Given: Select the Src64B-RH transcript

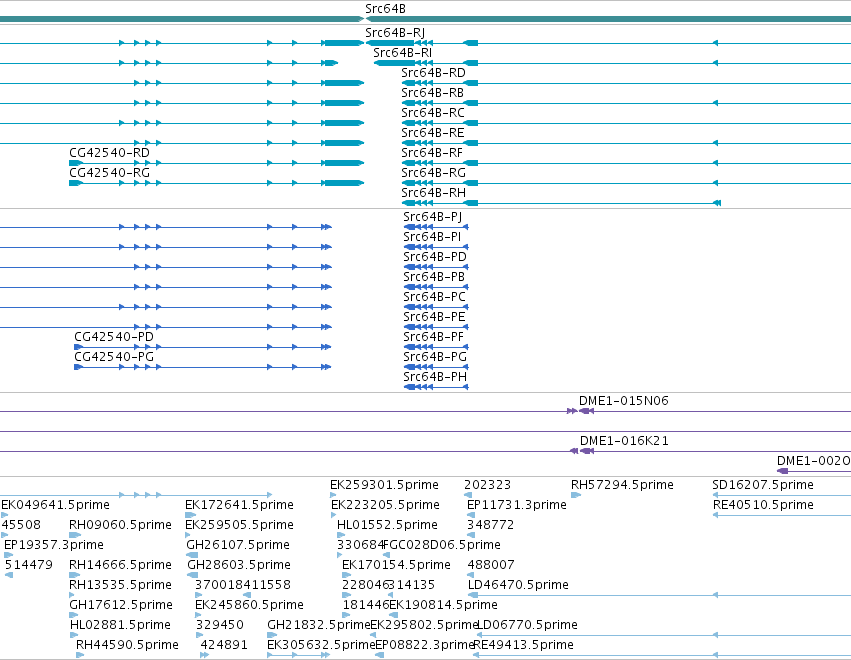Looking at the screenshot, I should pos(433,193).
